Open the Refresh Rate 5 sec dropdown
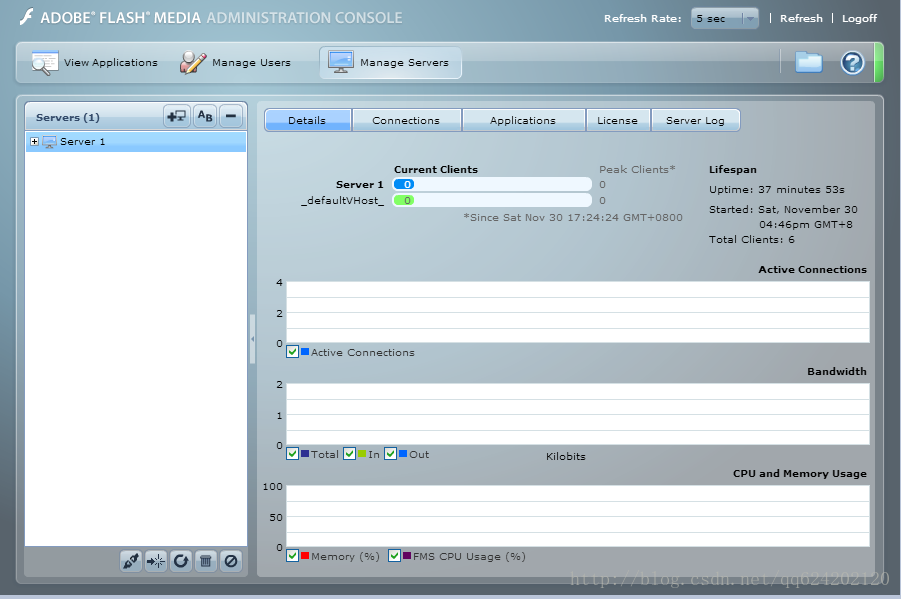The height and width of the screenshot is (599, 901). (x=725, y=18)
